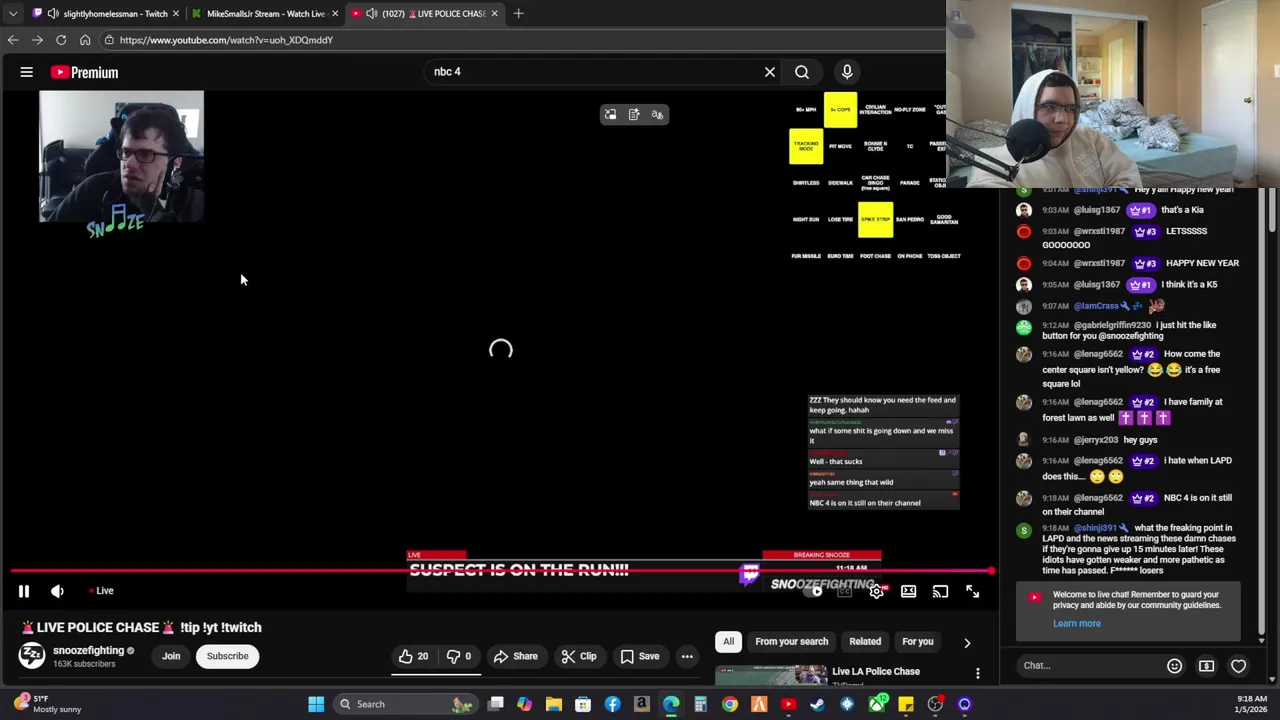
Task: Jump to Live indicator in player
Action: click(x=101, y=591)
